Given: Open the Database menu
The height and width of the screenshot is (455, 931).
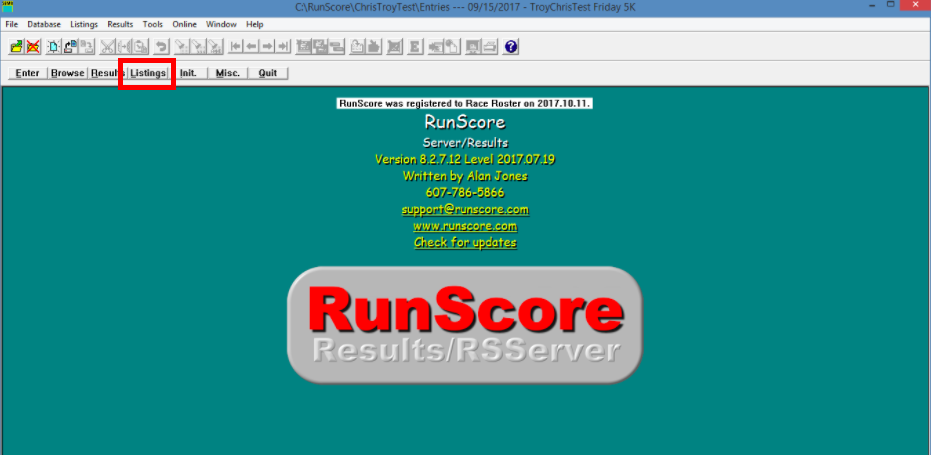Looking at the screenshot, I should [x=43, y=23].
